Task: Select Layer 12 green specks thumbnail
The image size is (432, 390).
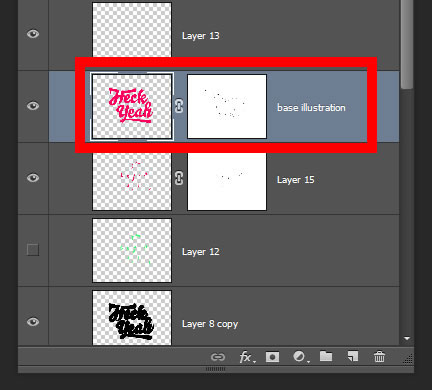Action: pyautogui.click(x=132, y=250)
